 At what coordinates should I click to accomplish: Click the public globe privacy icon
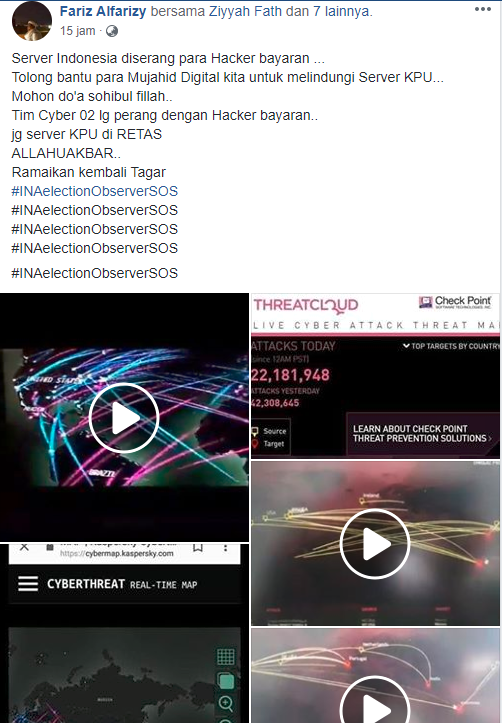pyautogui.click(x=112, y=31)
